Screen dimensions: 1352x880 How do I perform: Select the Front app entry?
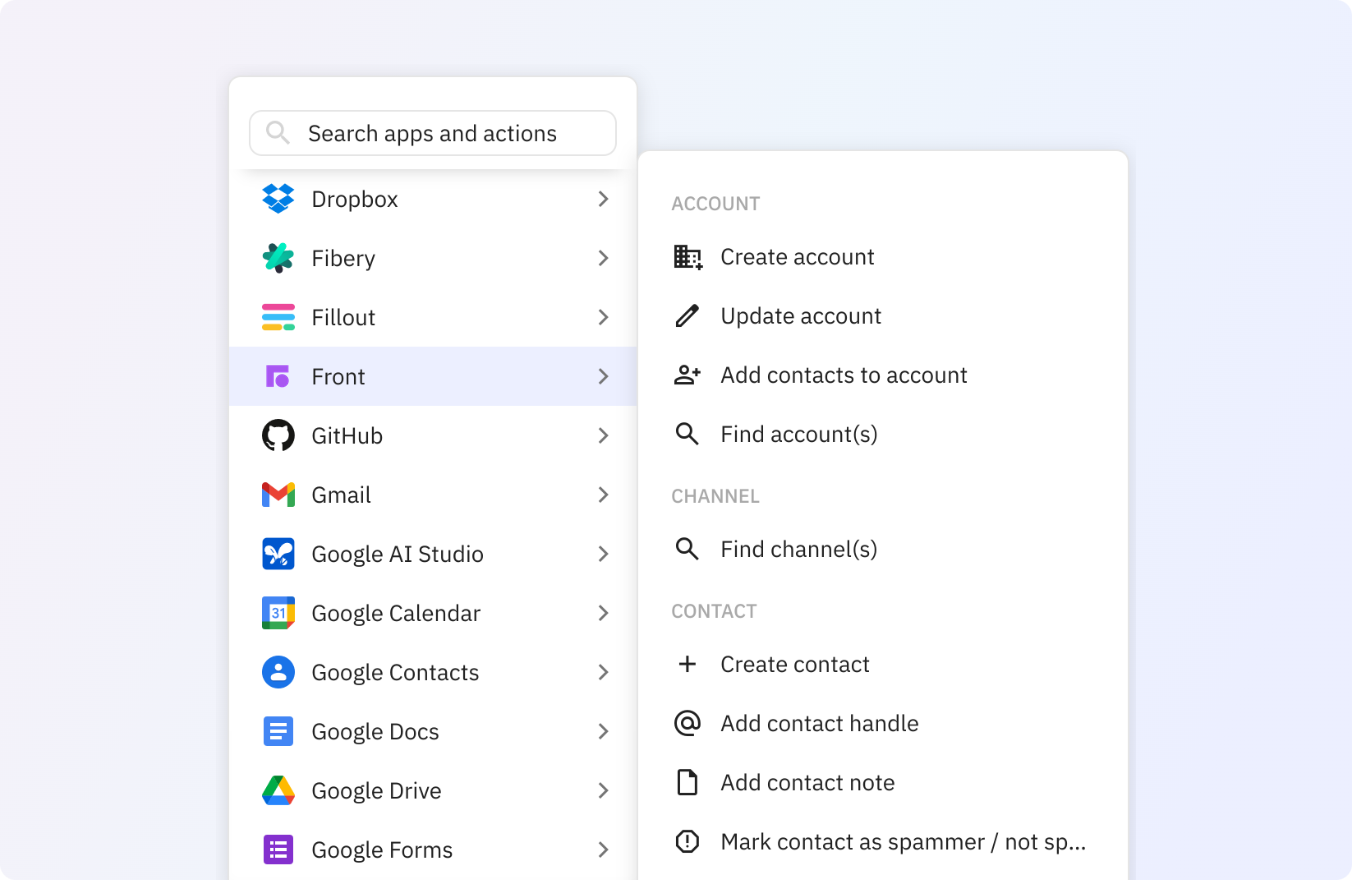pos(433,376)
